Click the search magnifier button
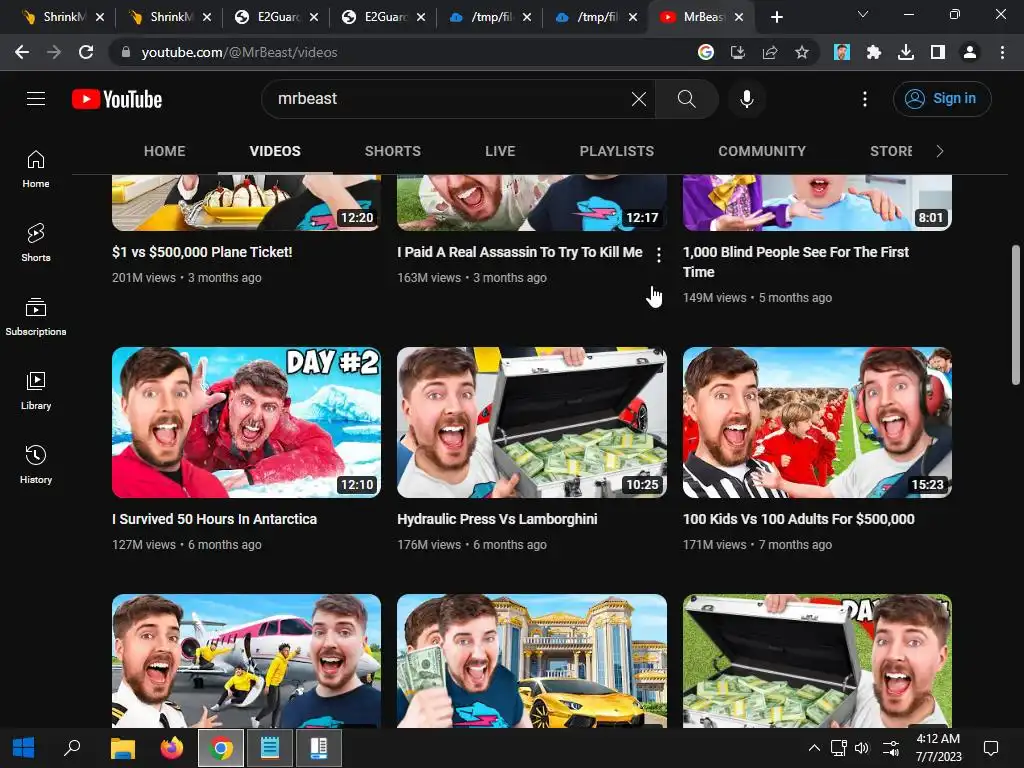1024x768 pixels. coord(686,99)
